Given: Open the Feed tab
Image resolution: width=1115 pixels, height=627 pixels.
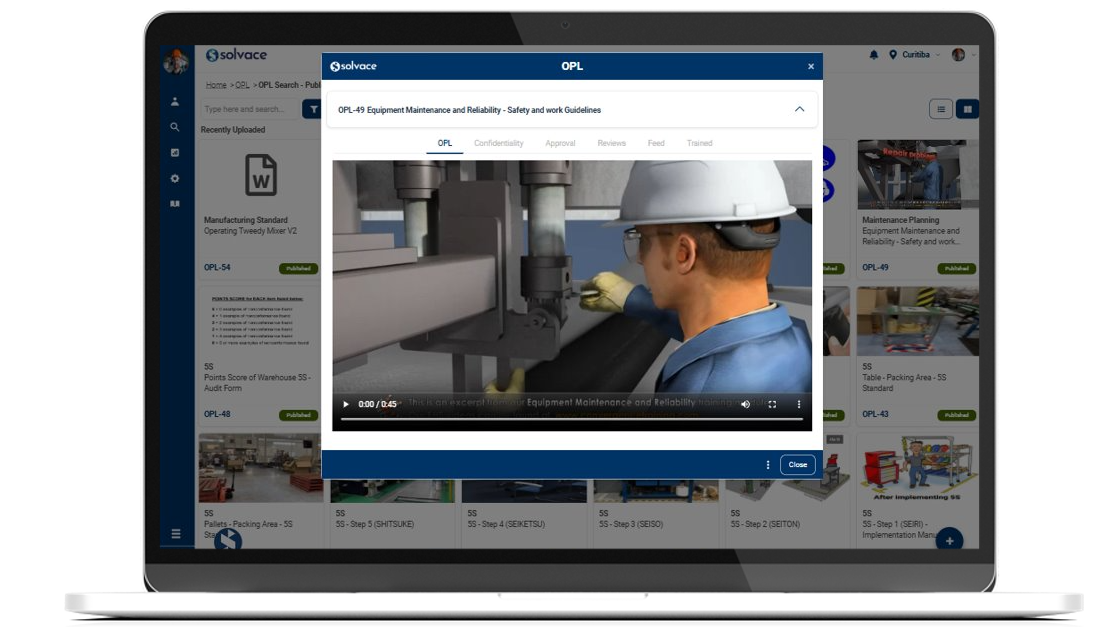Looking at the screenshot, I should pyautogui.click(x=656, y=143).
